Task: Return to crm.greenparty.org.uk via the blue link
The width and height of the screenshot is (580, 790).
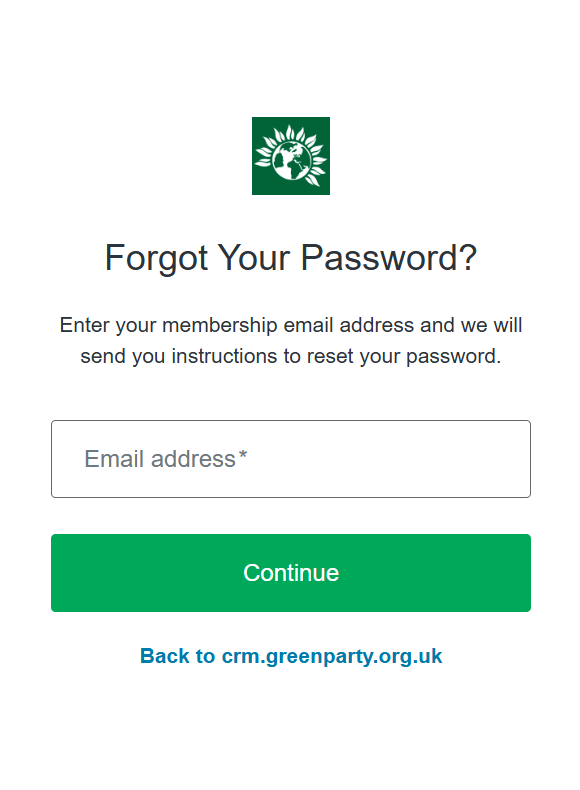Action: coord(291,656)
